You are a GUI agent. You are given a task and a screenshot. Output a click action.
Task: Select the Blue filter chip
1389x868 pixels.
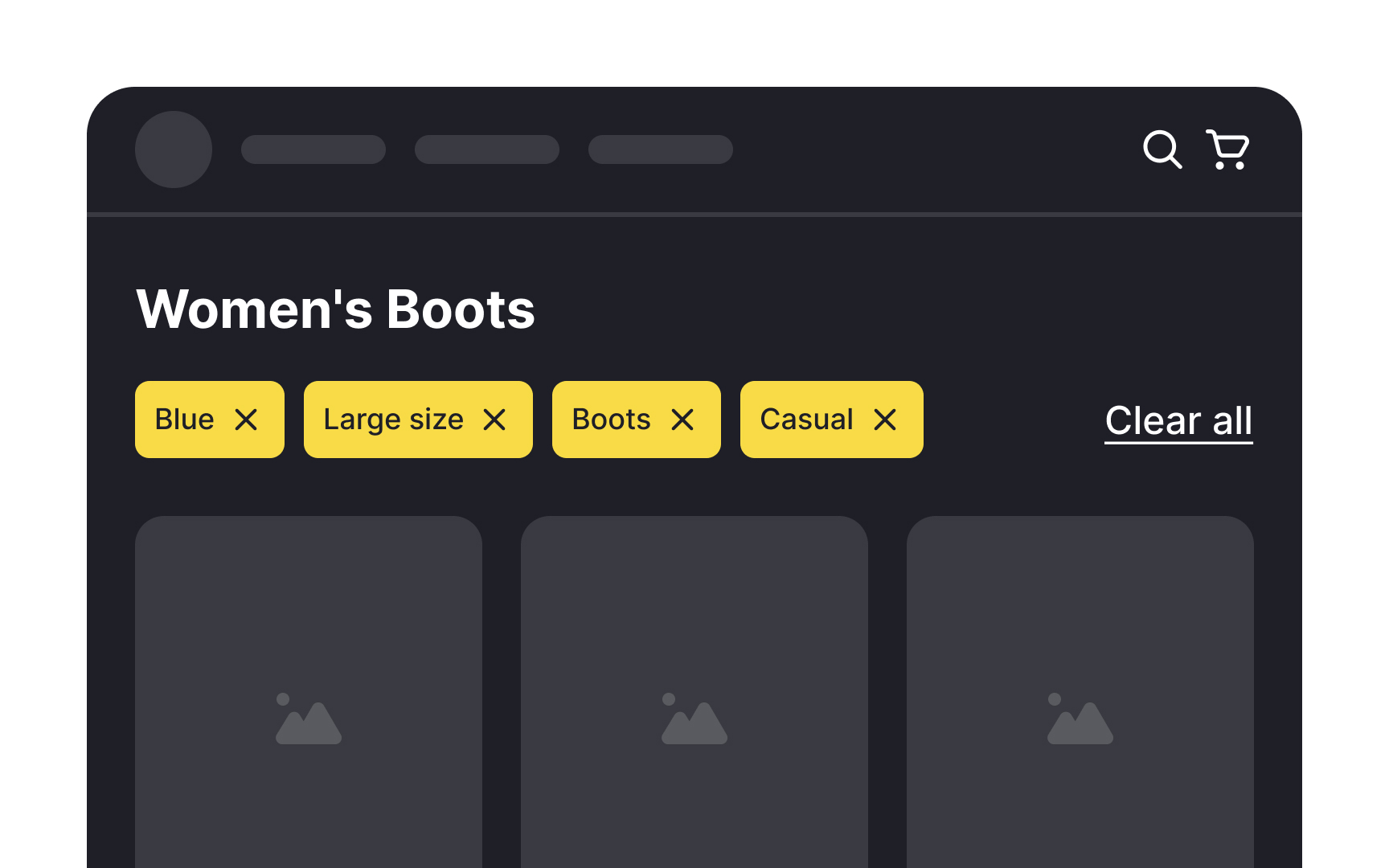pos(185,419)
